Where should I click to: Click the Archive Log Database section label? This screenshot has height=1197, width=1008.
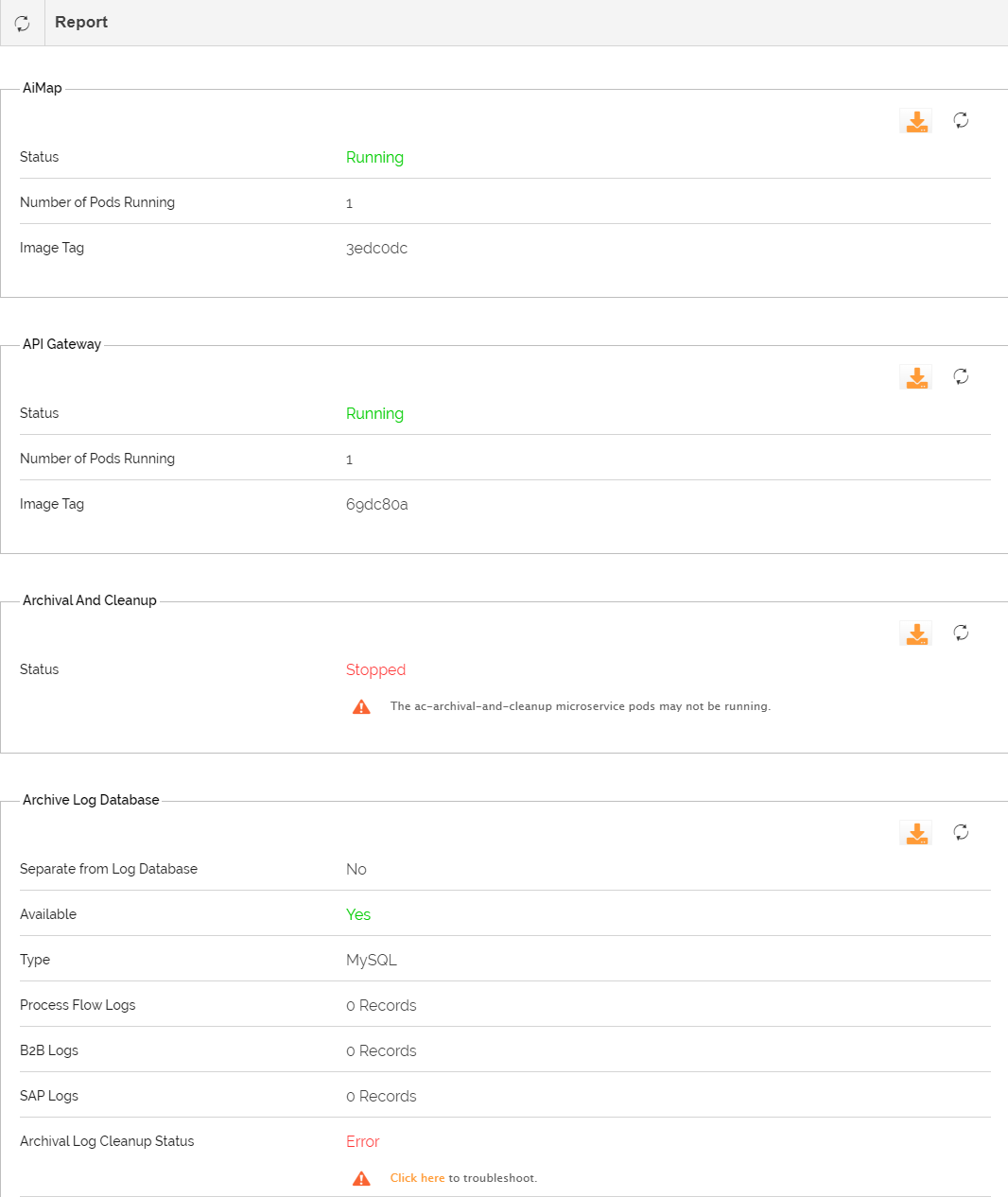pyautogui.click(x=91, y=799)
